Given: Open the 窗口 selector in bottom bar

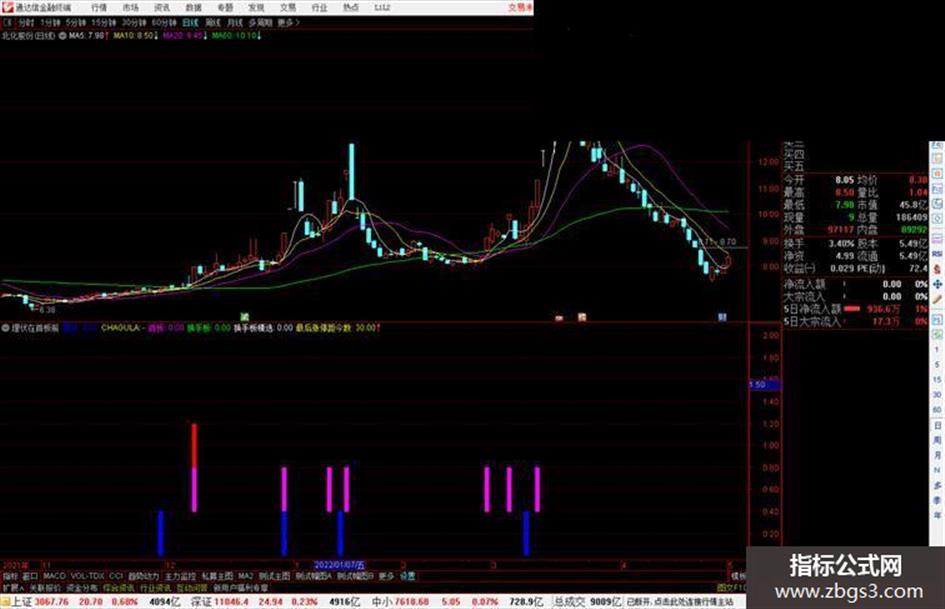Looking at the screenshot, I should 30,576.
